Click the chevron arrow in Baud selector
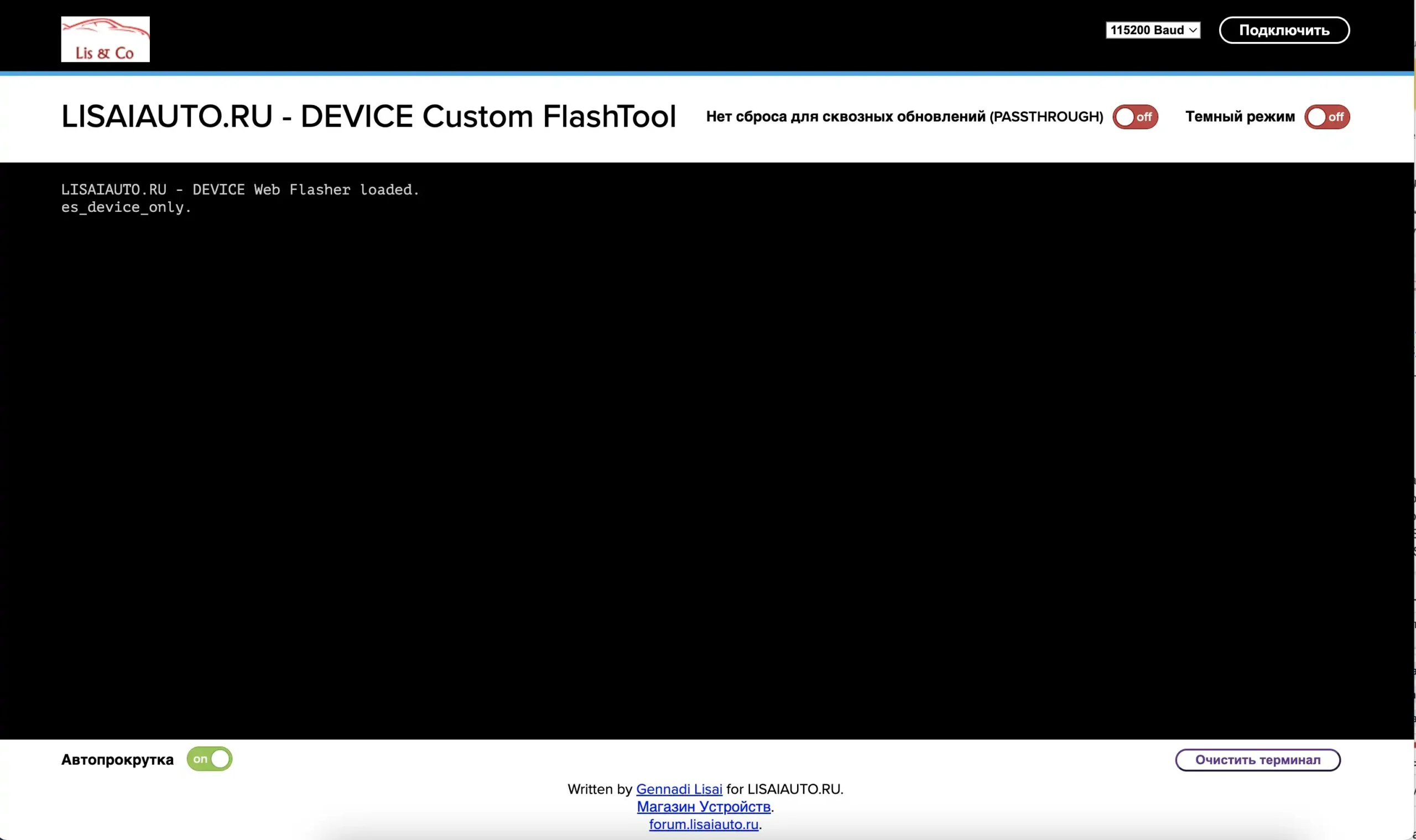1416x840 pixels. [1193, 30]
